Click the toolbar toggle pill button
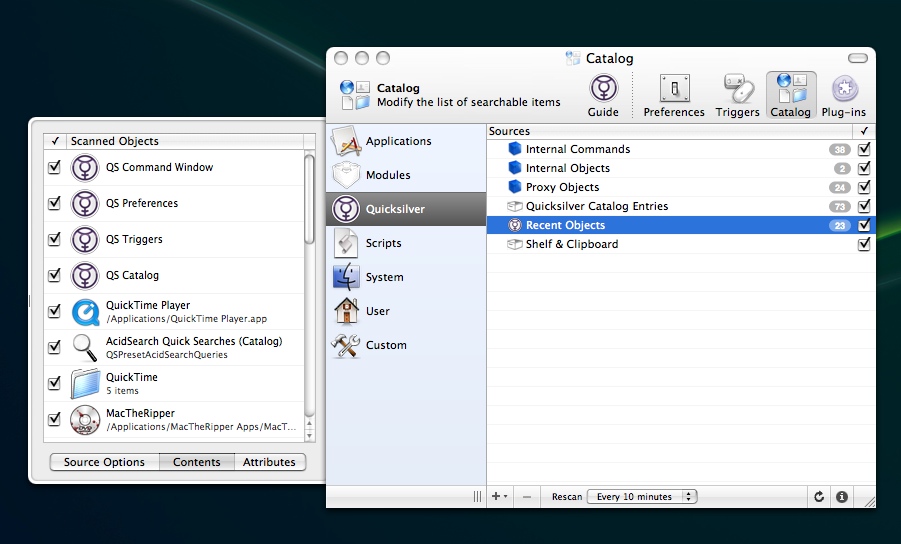The image size is (901, 544). pyautogui.click(x=858, y=58)
